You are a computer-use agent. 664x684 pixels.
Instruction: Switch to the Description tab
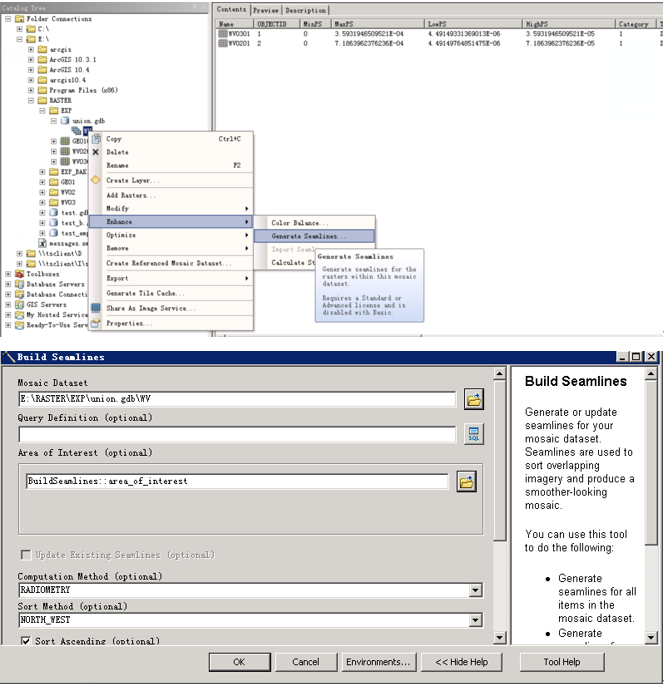pyautogui.click(x=305, y=10)
